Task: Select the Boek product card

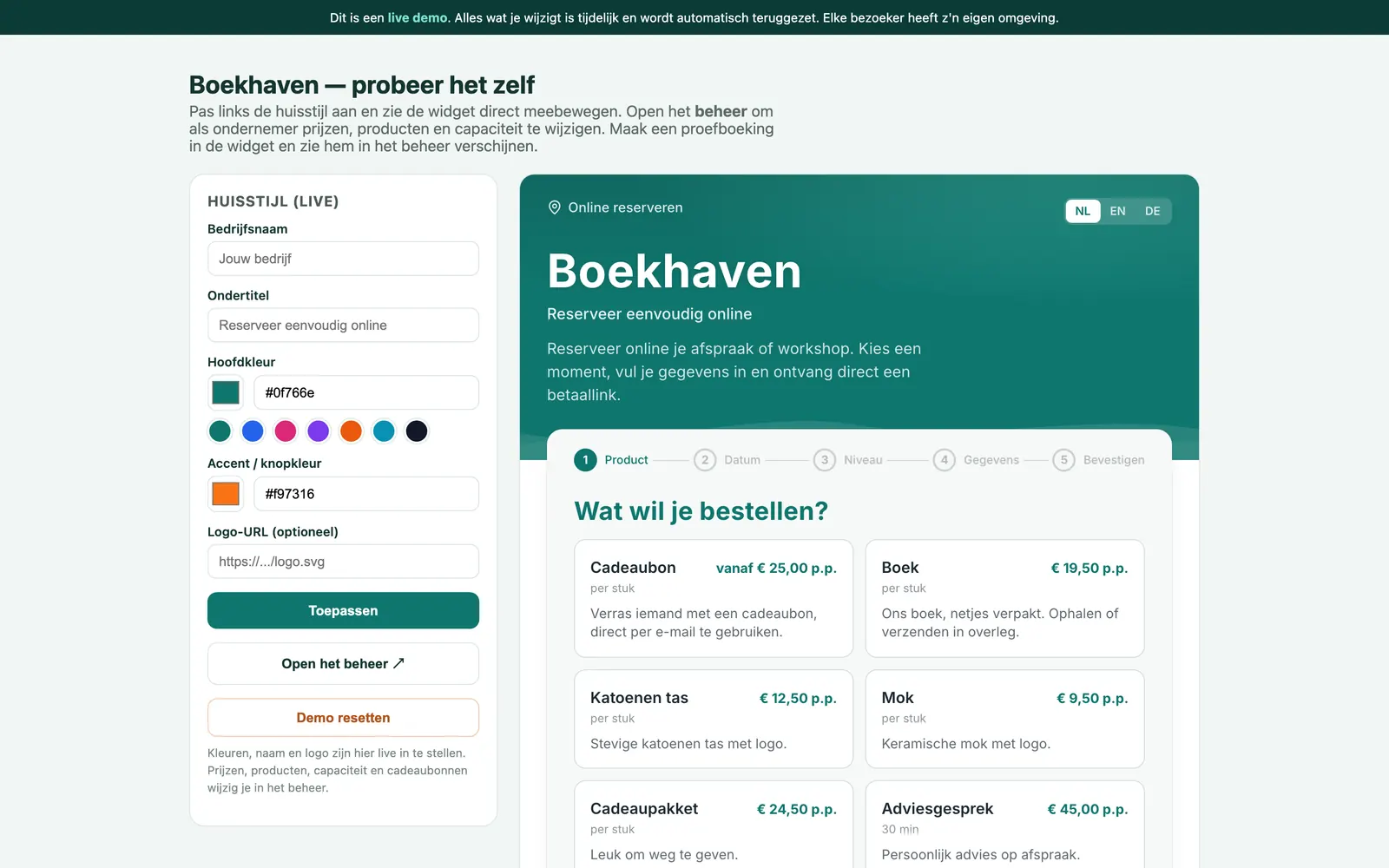Action: coord(1004,599)
